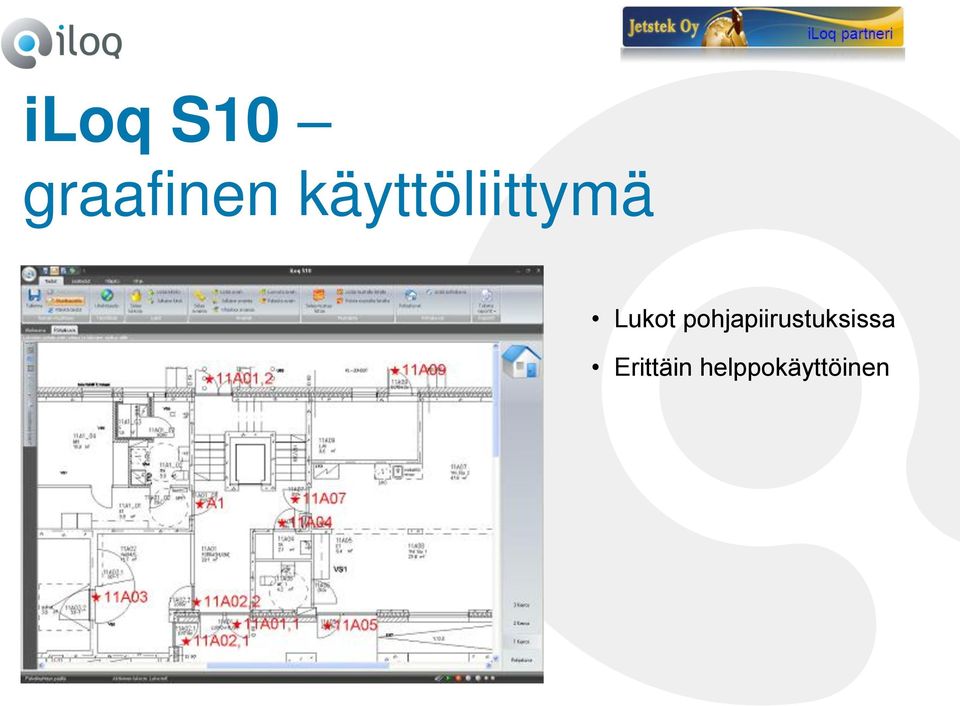Click the round iLoq application menu button
This screenshot has width=960, height=706.
29,272
